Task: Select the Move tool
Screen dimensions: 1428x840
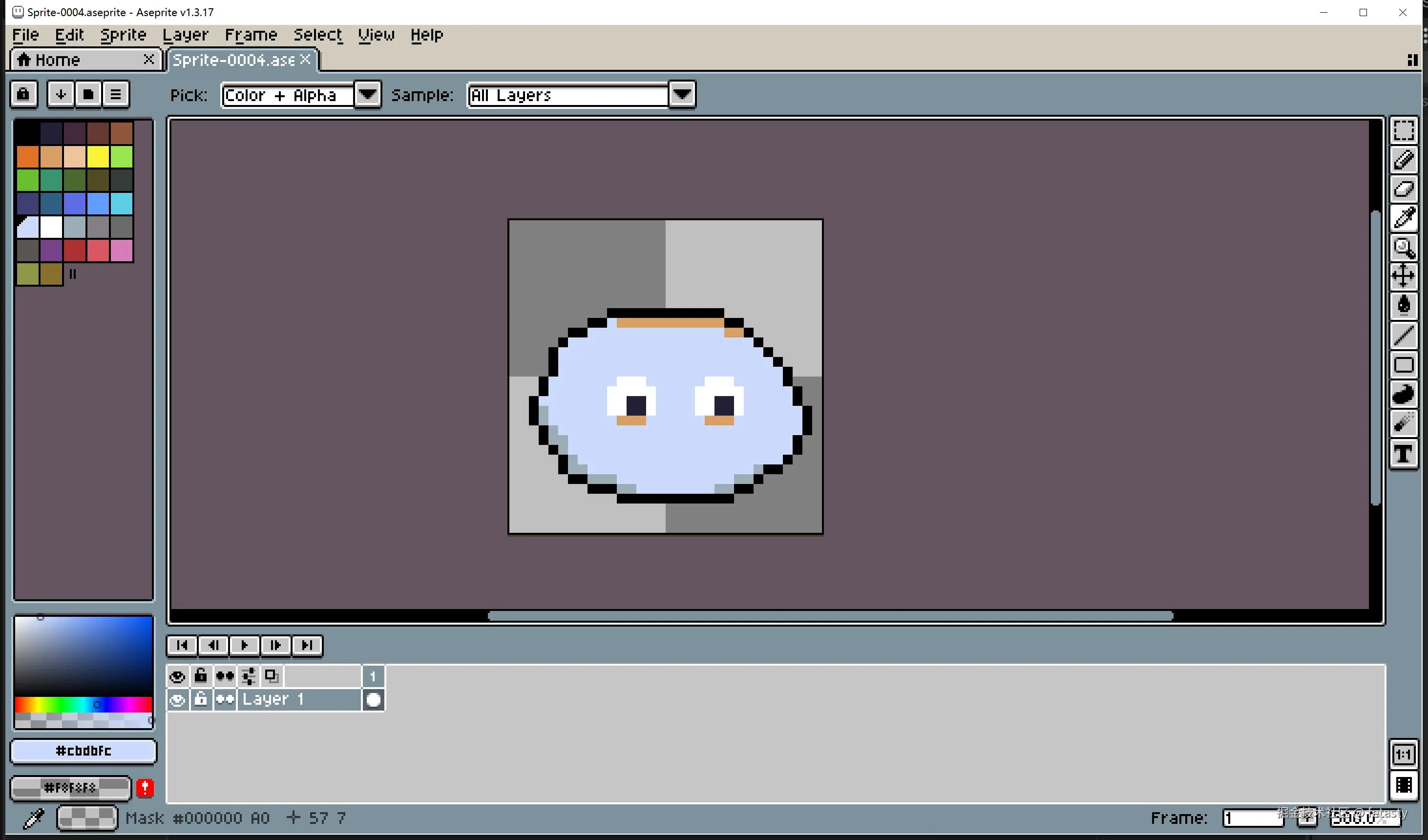Action: coord(1403,276)
